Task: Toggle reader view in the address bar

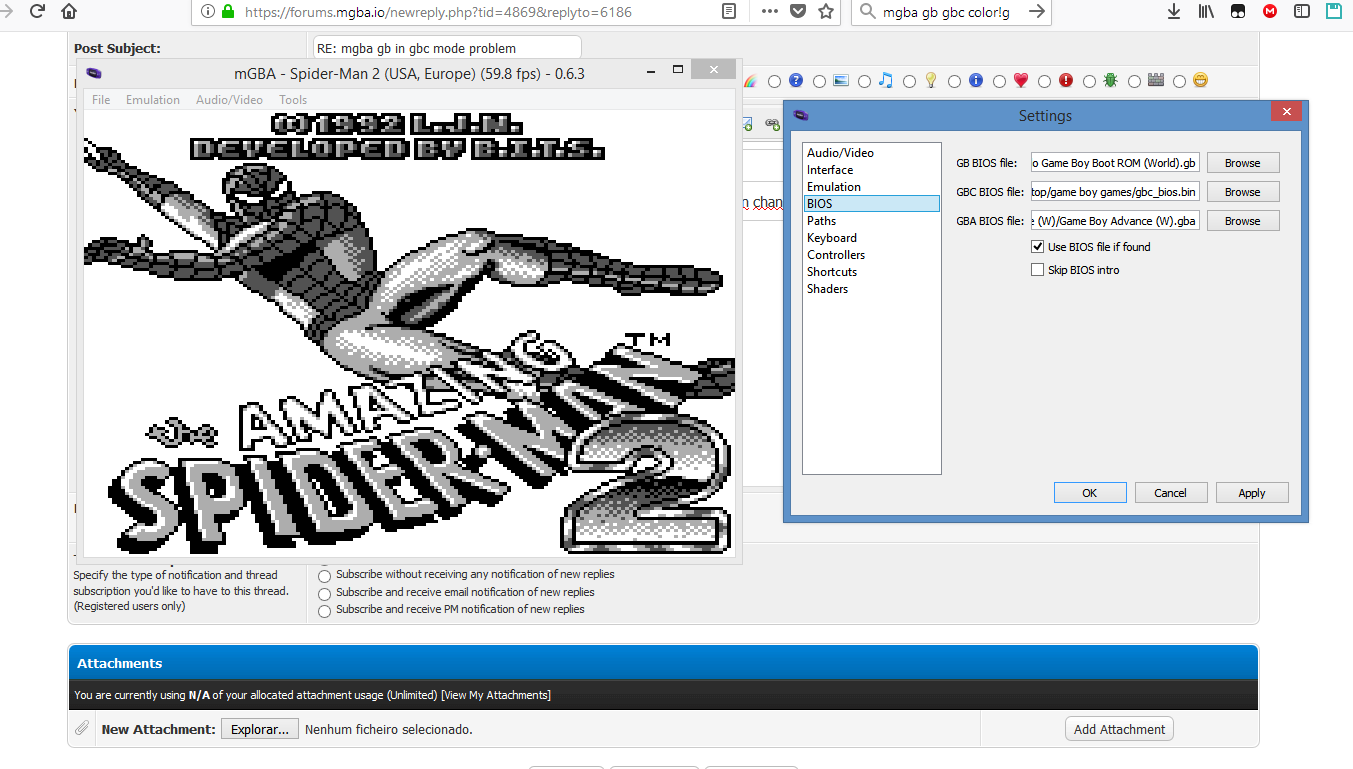Action: point(729,12)
